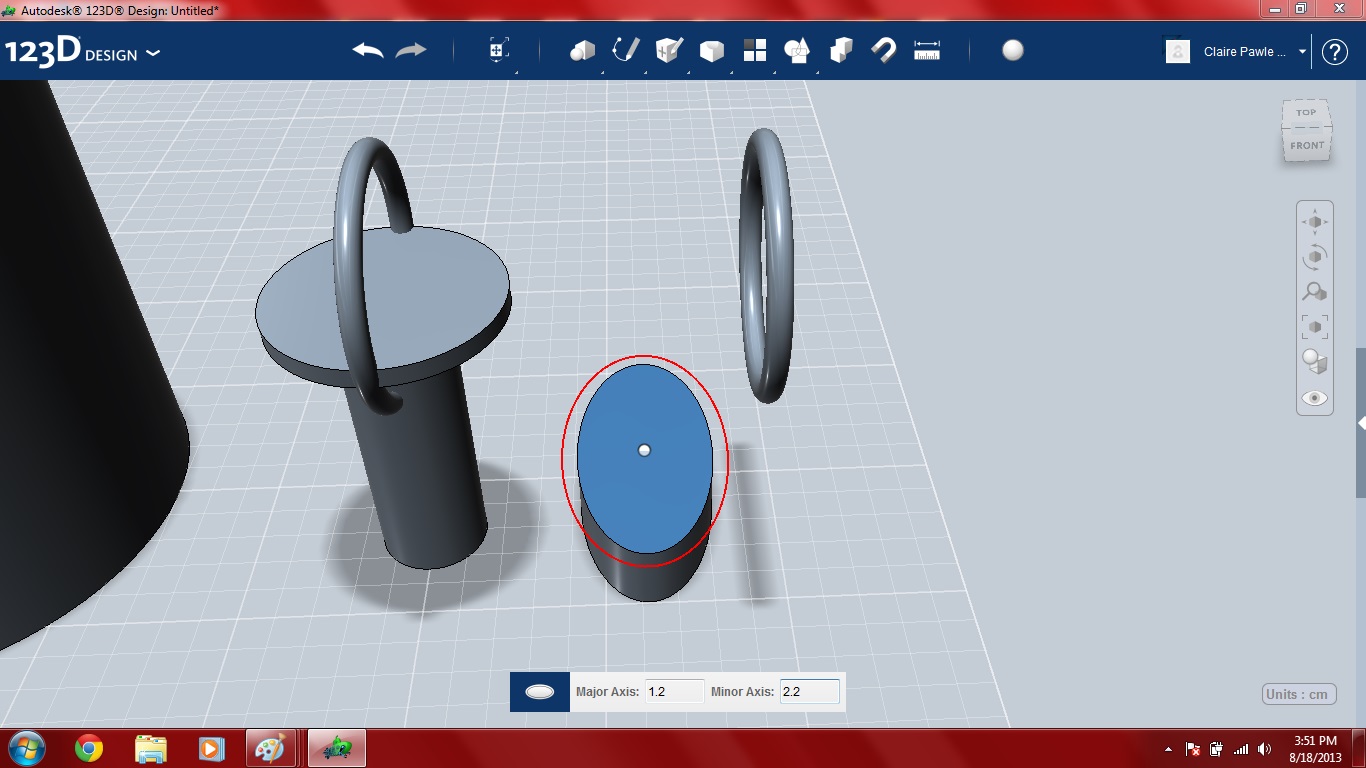
Task: Expand the Claire Pawle account dropdown
Action: pos(1302,52)
